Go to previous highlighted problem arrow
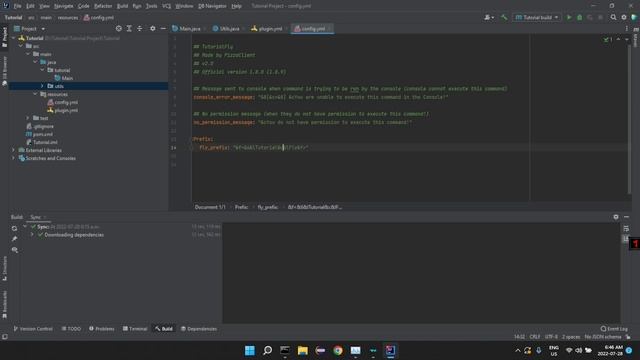 pos(618,40)
